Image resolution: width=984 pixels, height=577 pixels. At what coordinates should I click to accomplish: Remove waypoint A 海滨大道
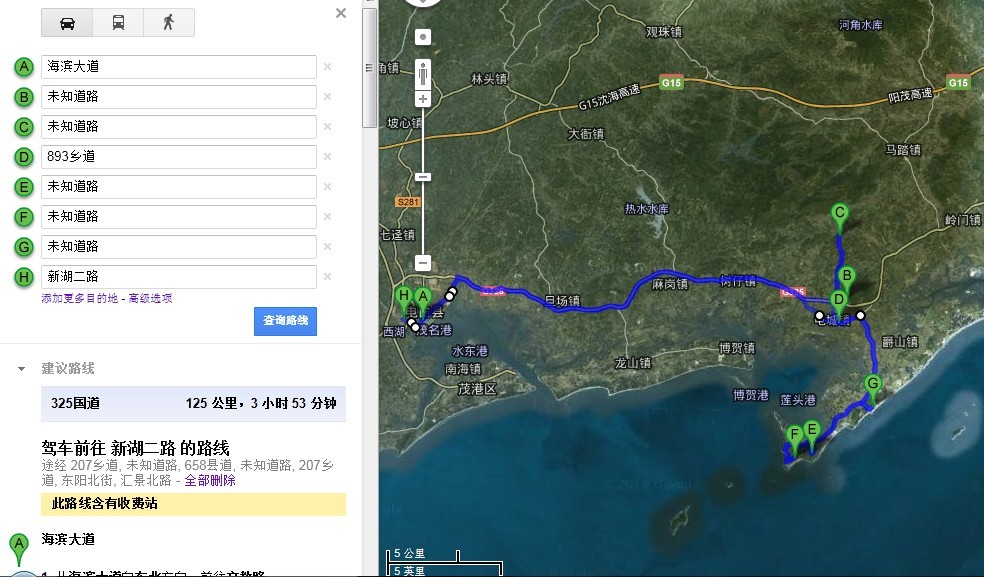[327, 67]
